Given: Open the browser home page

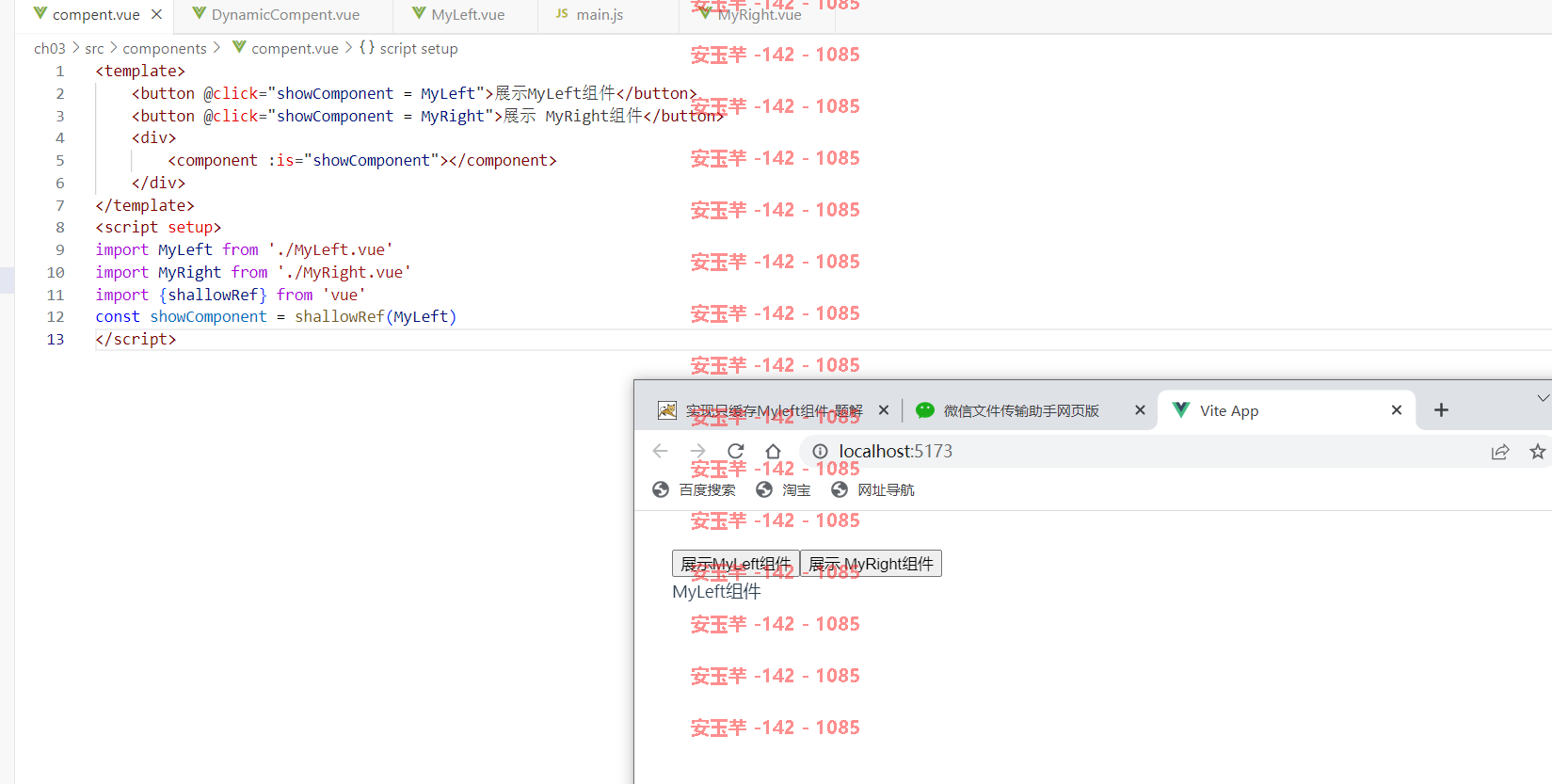Looking at the screenshot, I should [x=773, y=452].
